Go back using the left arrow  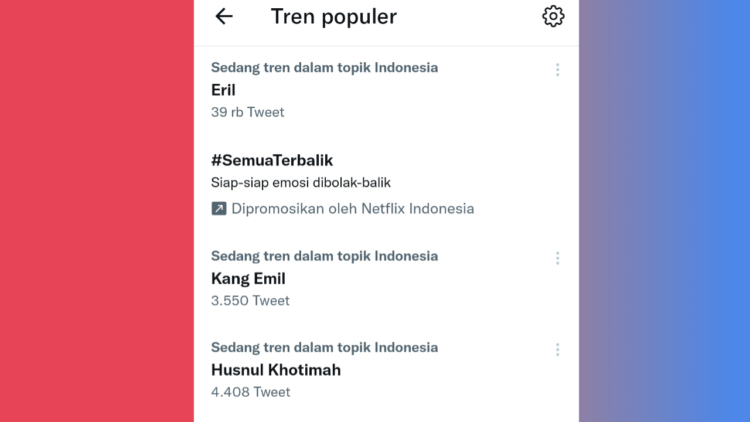[224, 16]
